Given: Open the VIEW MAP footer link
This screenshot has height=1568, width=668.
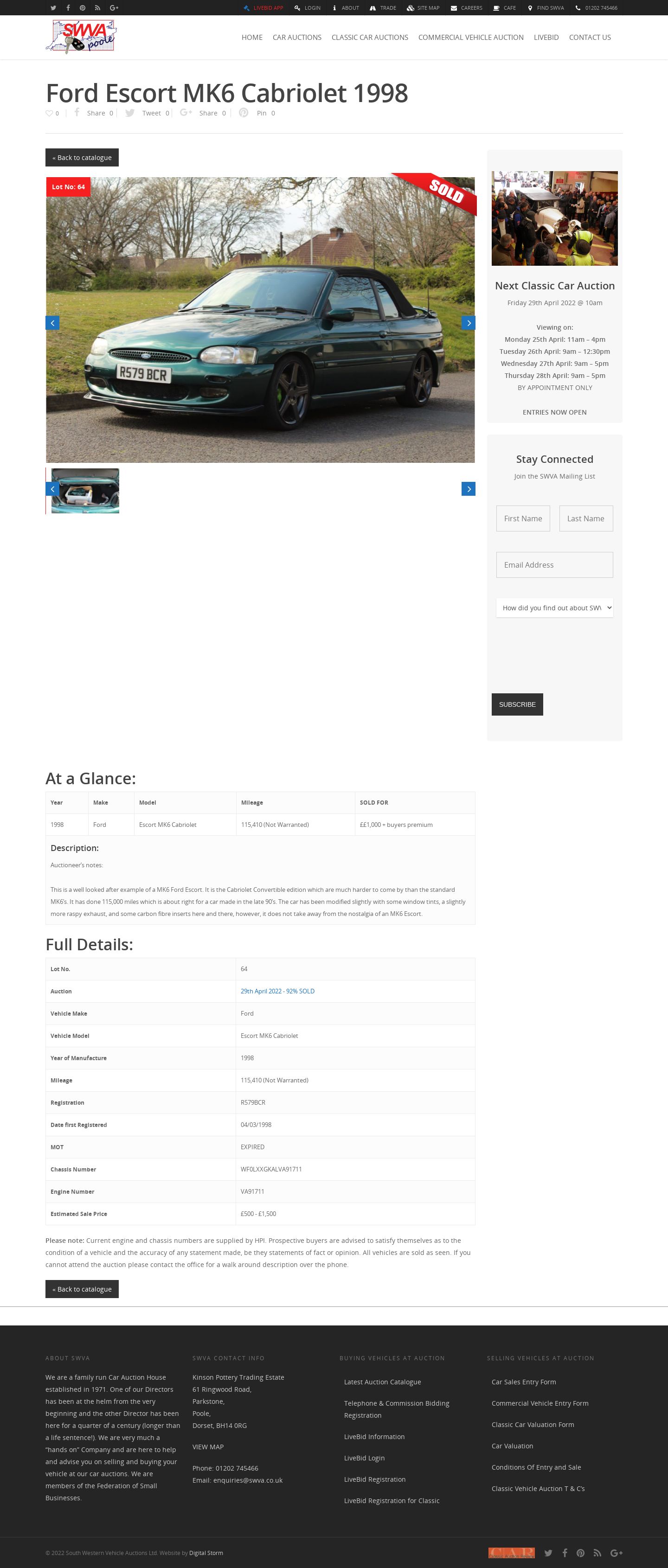Looking at the screenshot, I should click(208, 1447).
